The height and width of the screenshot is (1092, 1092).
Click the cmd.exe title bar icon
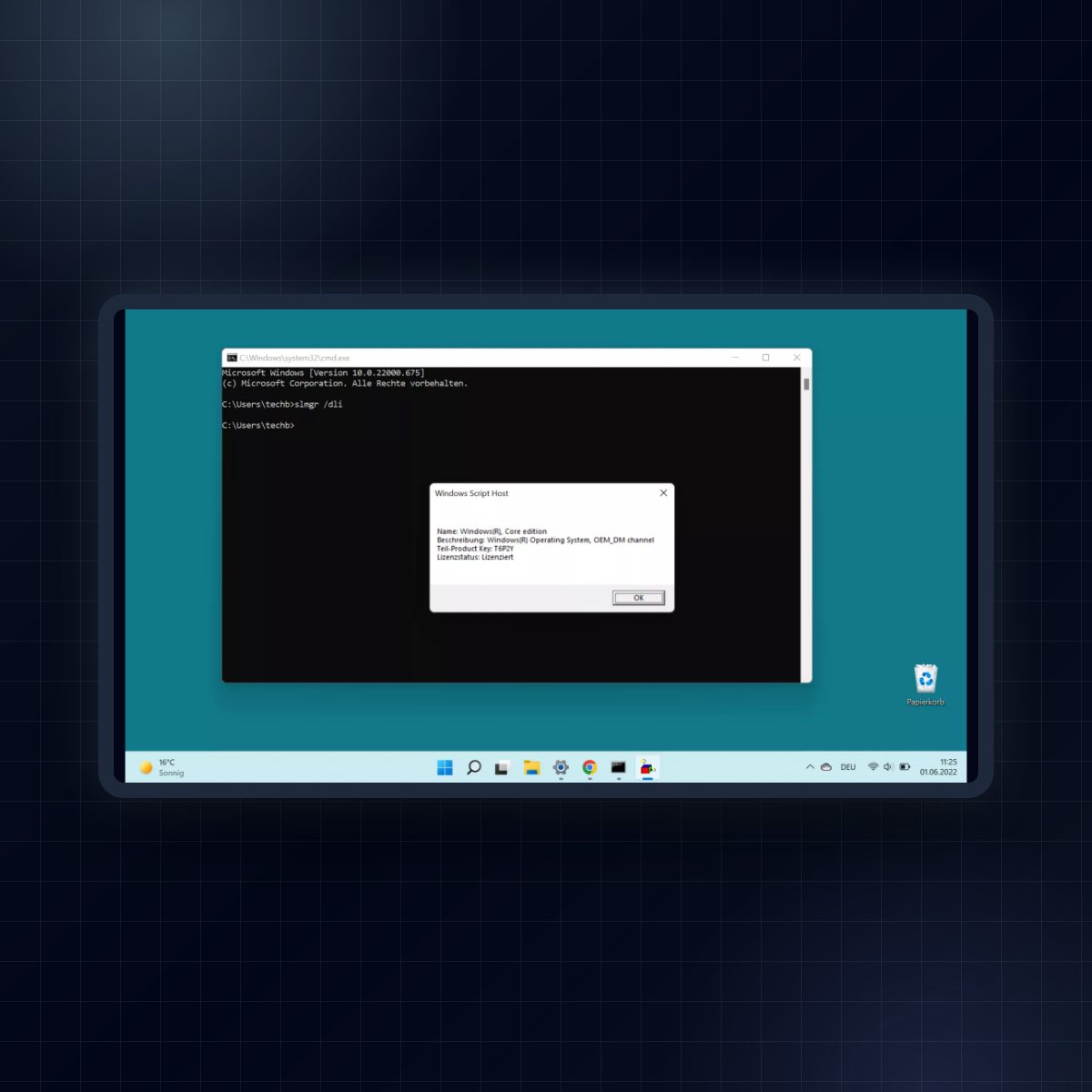click(232, 358)
